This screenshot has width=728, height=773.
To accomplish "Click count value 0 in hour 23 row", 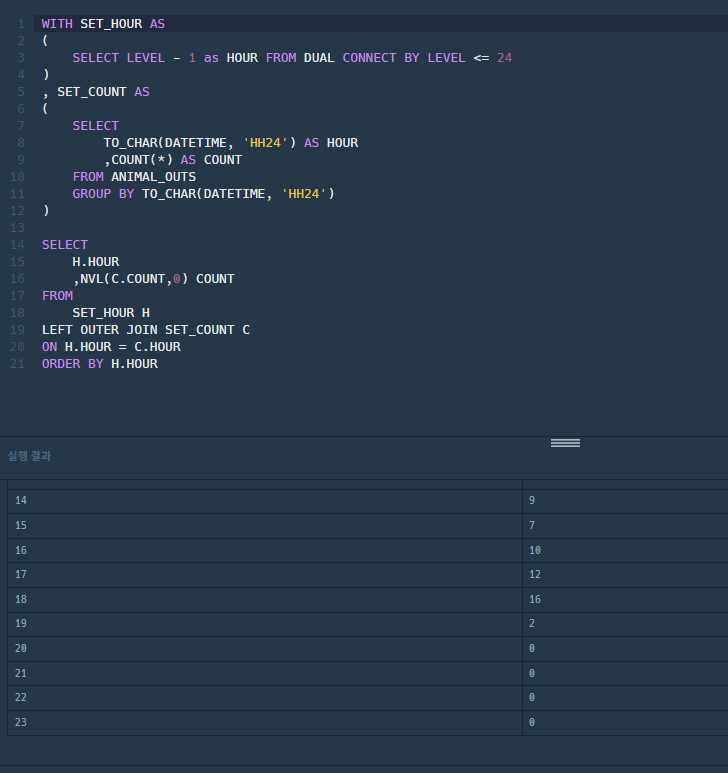I will pyautogui.click(x=532, y=722).
